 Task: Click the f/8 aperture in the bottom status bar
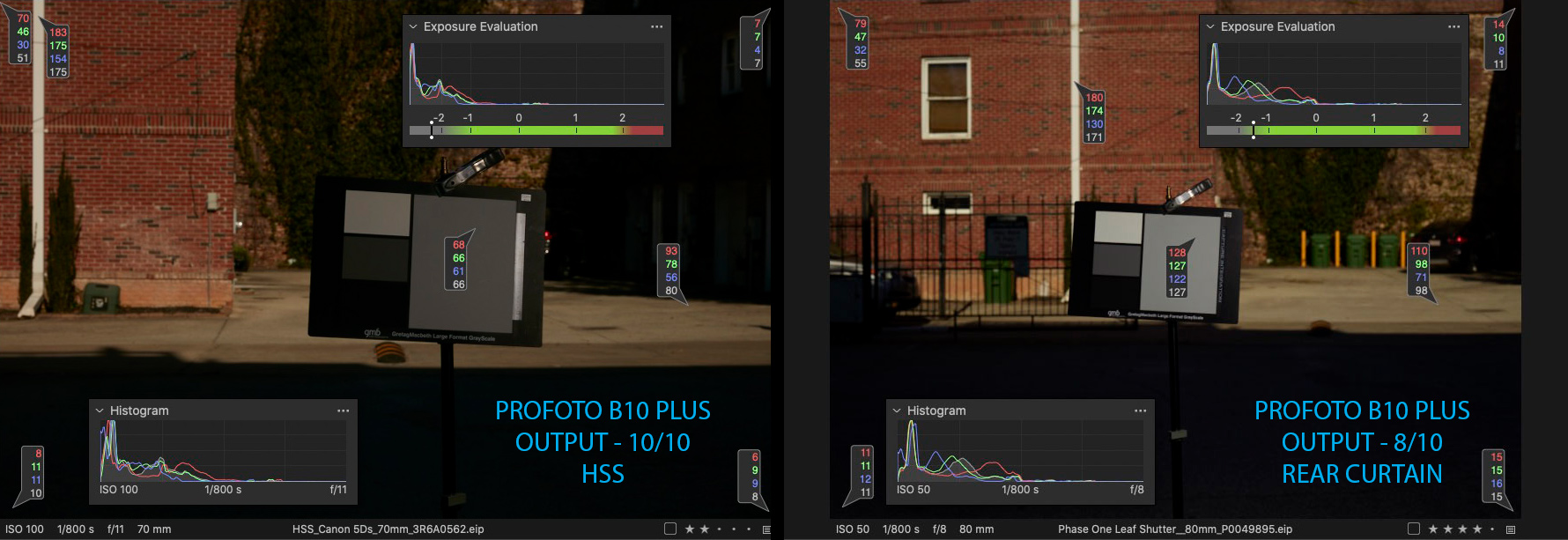click(939, 529)
